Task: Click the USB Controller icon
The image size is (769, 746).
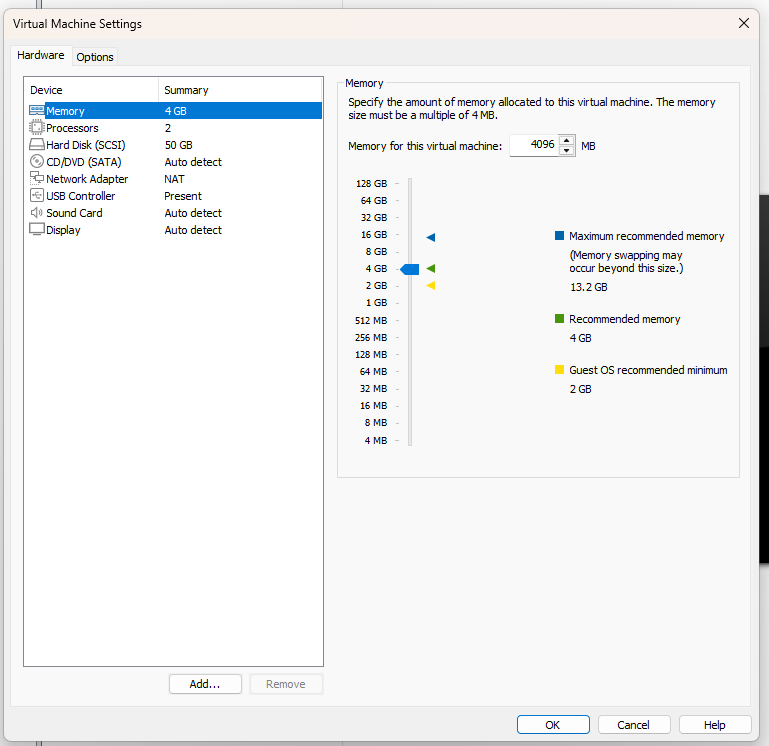Action: (37, 195)
